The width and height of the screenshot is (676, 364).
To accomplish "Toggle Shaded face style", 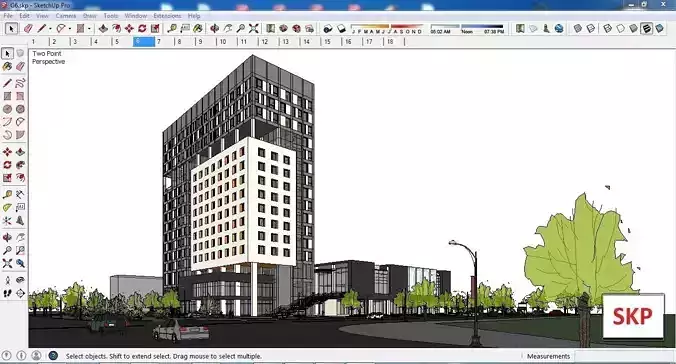I will click(633, 28).
